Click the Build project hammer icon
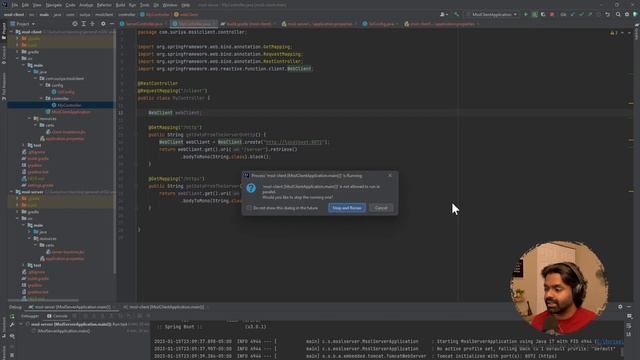Image resolution: width=640 pixels, height=360 pixels. [x=456, y=14]
